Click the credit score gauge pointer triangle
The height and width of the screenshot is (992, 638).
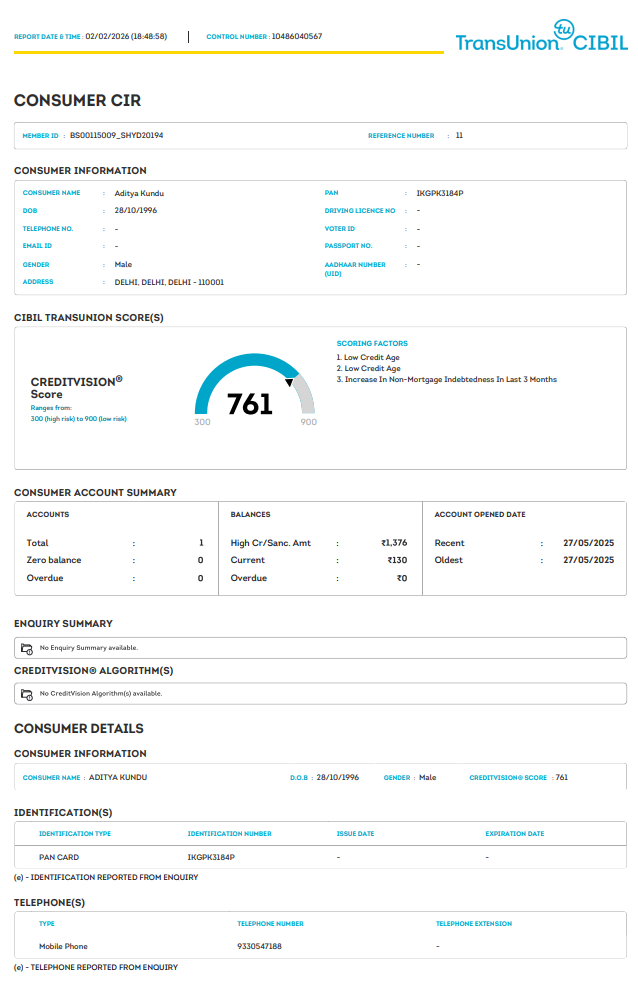pos(289,382)
